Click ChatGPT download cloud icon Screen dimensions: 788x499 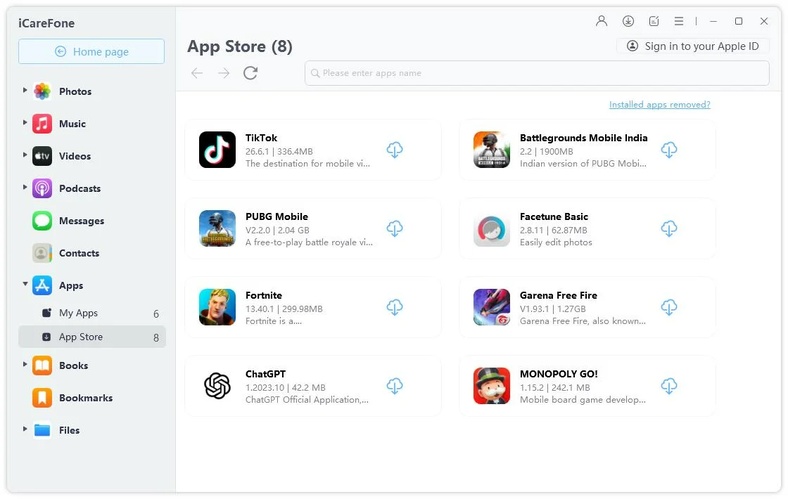tap(395, 386)
